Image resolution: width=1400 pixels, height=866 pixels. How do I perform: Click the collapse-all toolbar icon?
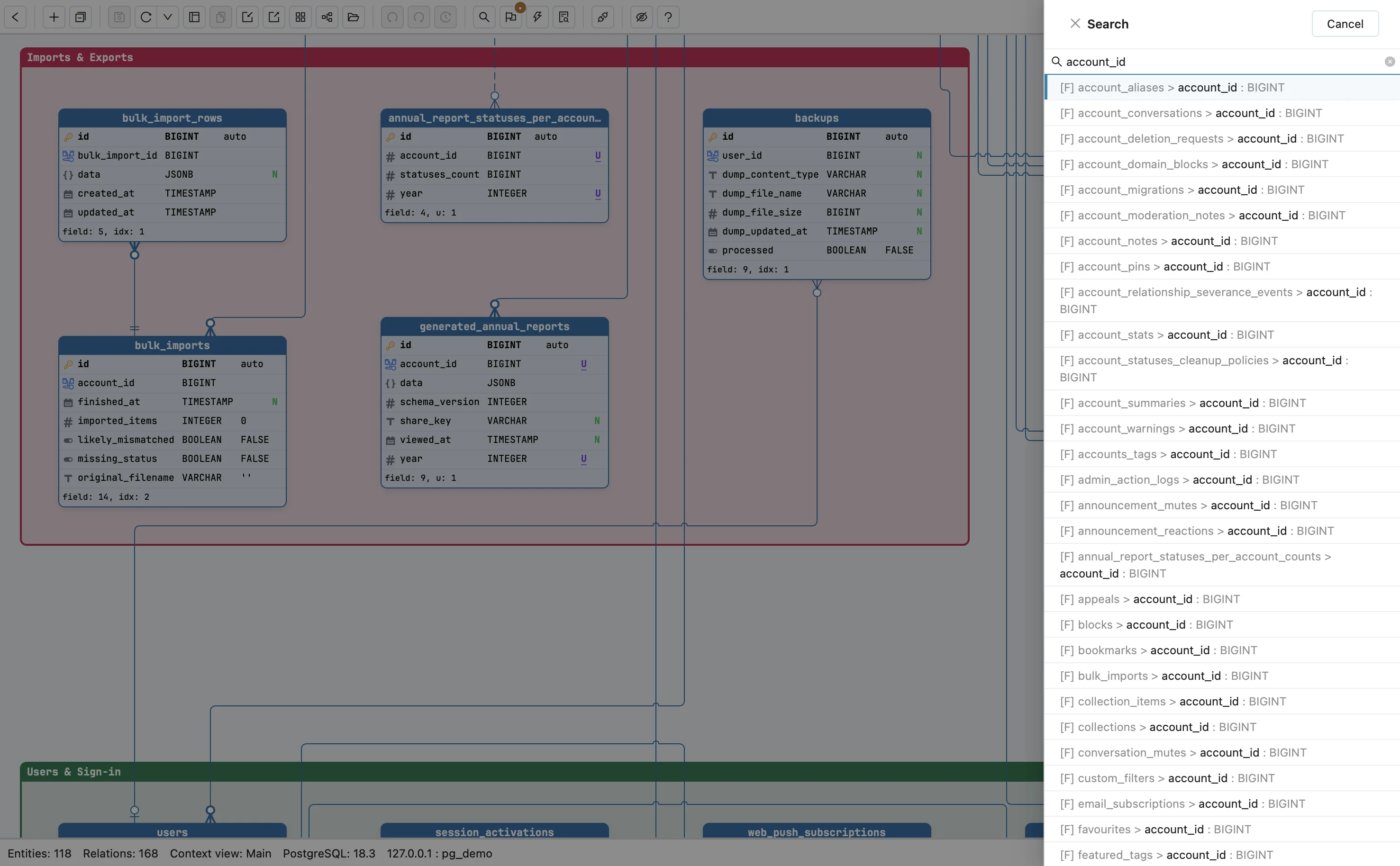coord(81,17)
